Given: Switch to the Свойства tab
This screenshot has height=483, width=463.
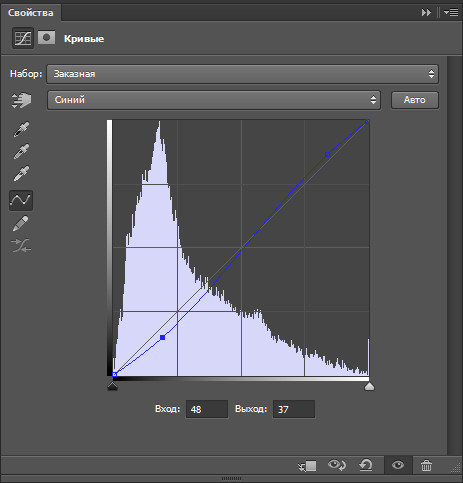Looking at the screenshot, I should tap(31, 13).
